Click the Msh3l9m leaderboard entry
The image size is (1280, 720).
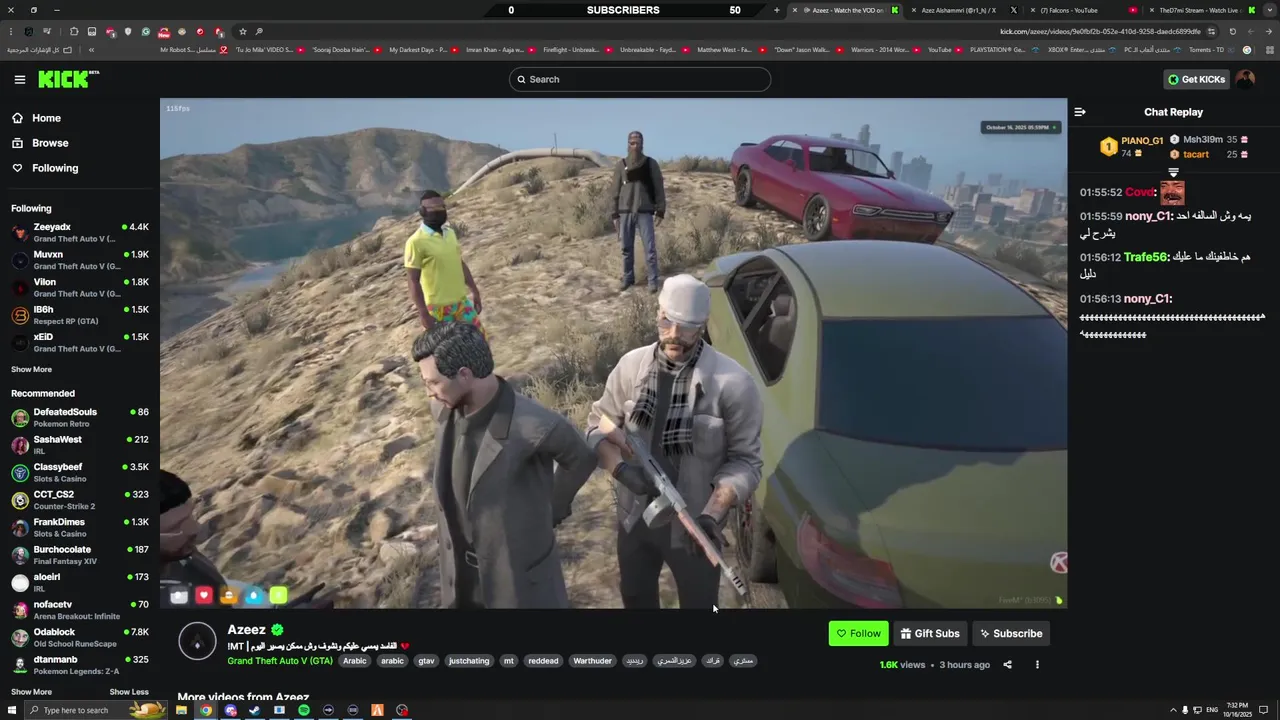tap(1208, 140)
